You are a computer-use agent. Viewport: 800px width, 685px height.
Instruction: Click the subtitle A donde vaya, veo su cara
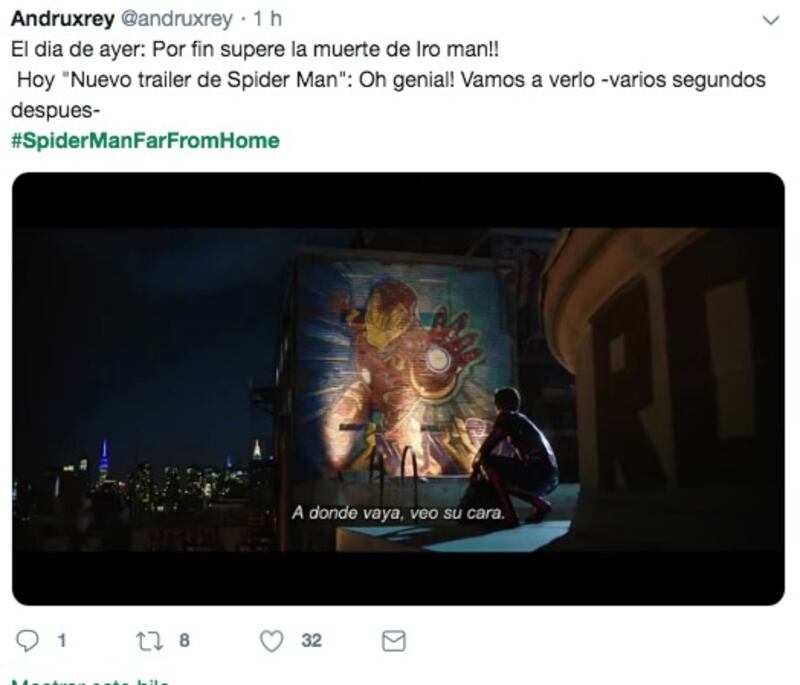point(398,513)
